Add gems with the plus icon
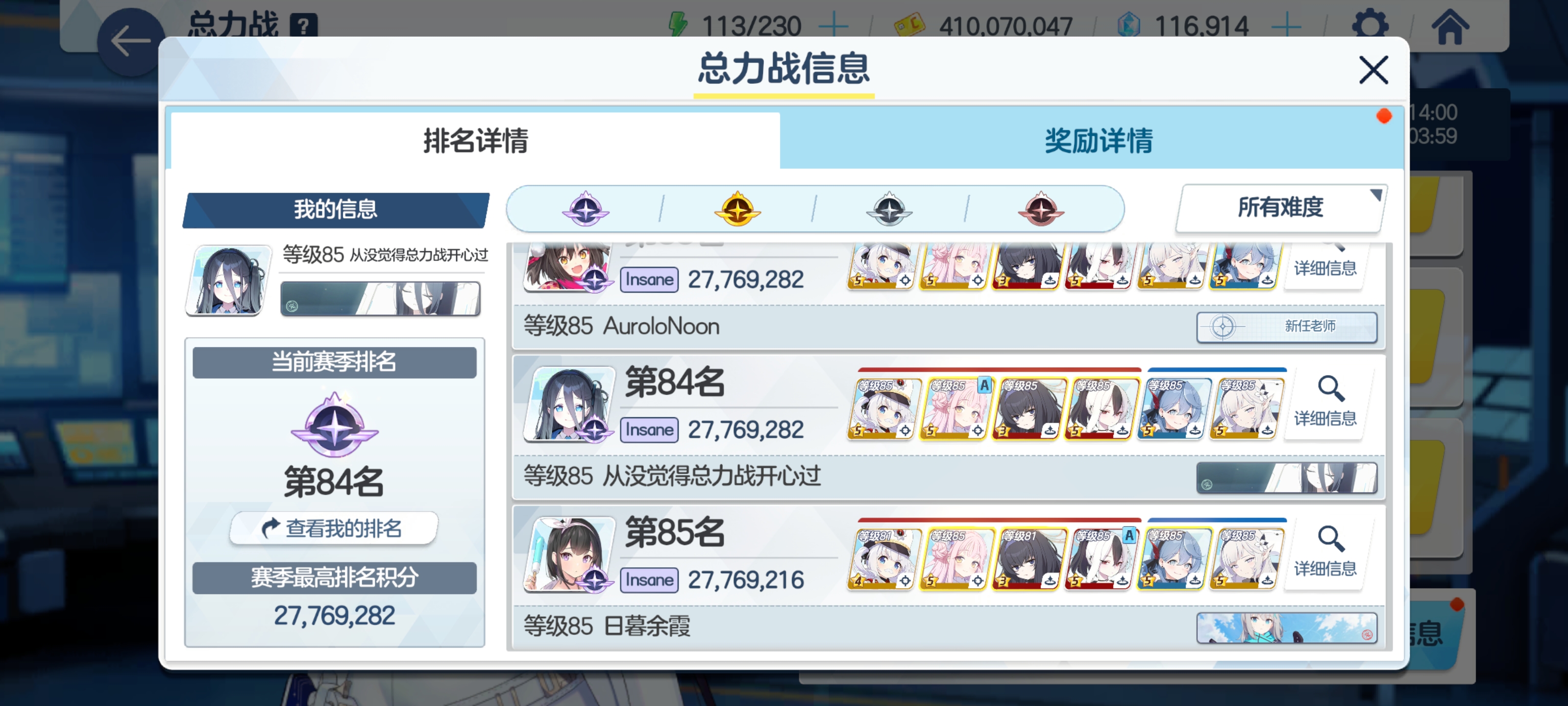Viewport: 1568px width, 706px height. [1286, 25]
